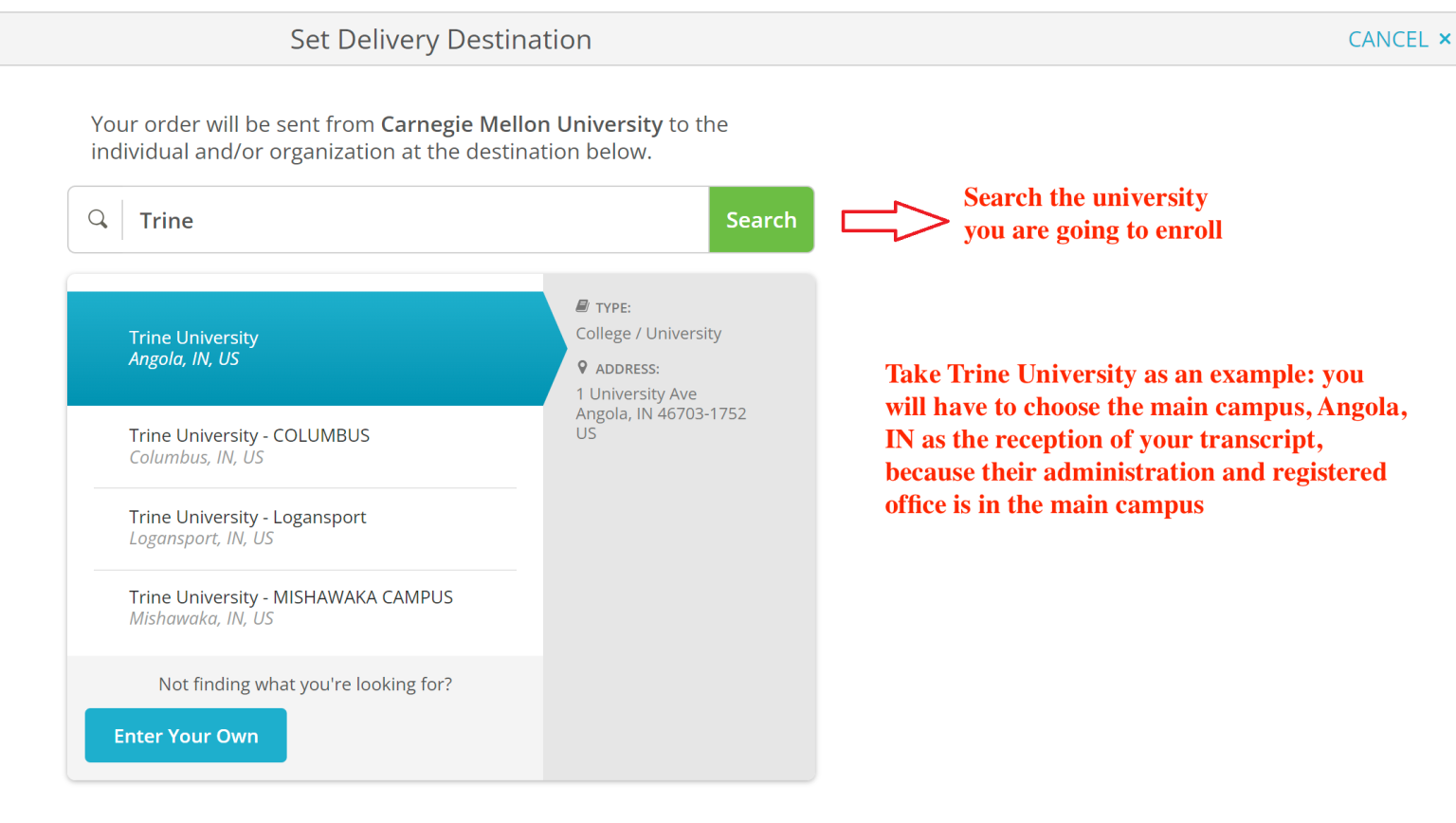Viewport: 1456px width, 823px height.
Task: Click the Enter Your Own button
Action: pos(185,735)
